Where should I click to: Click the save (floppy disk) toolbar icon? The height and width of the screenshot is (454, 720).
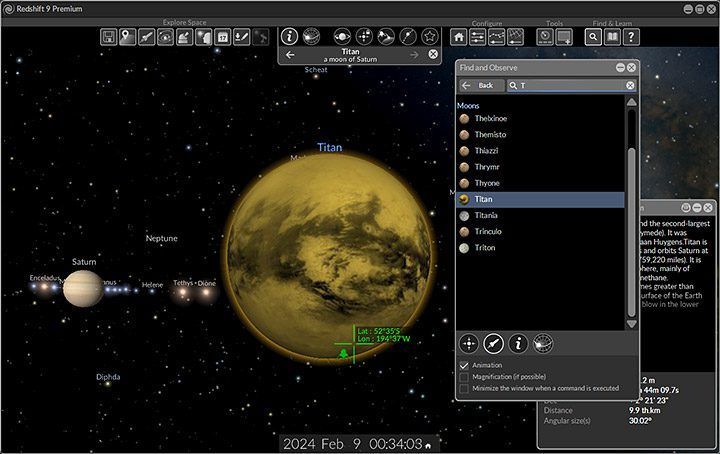click(x=108, y=37)
